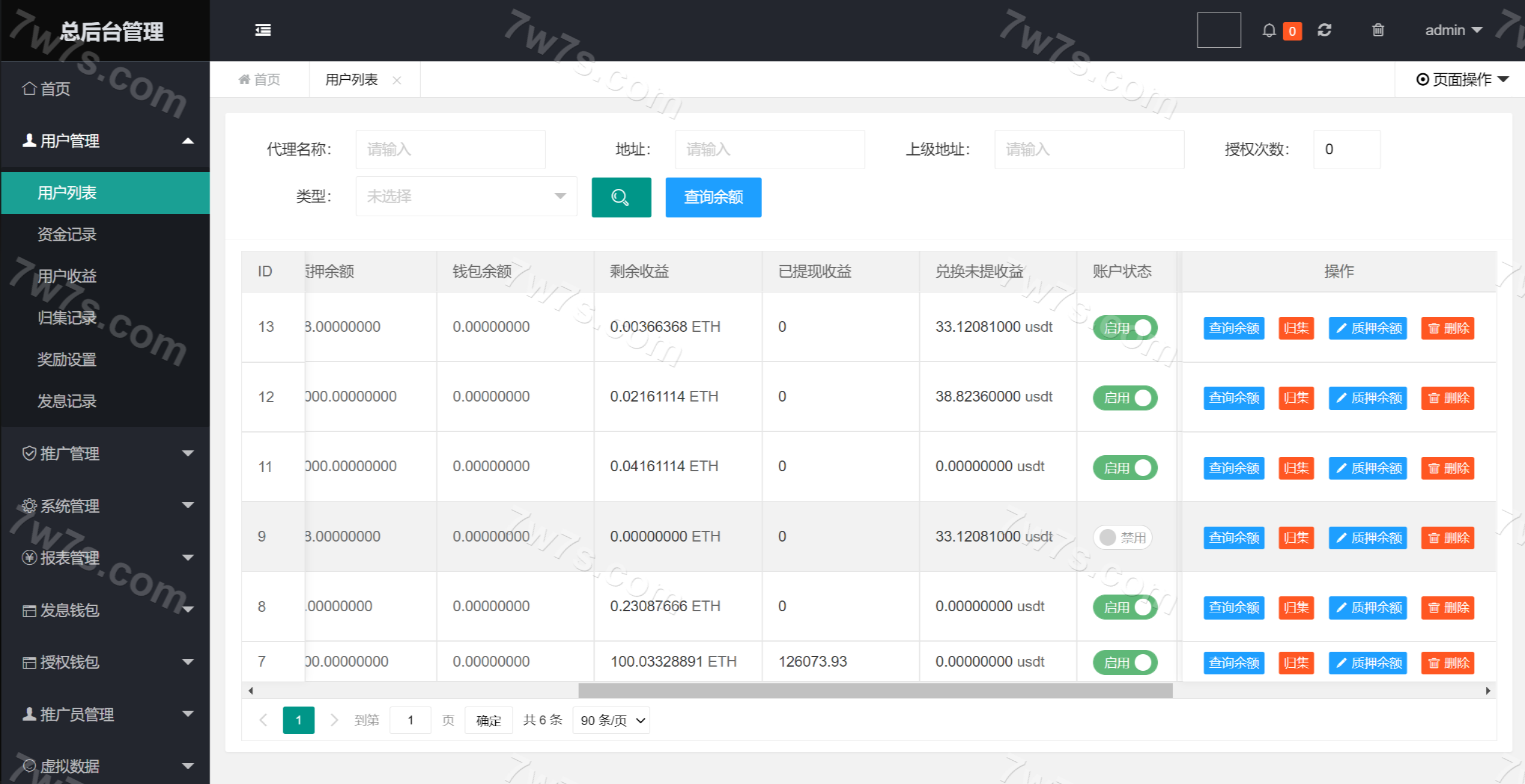Click the home icon 首页 tab

(259, 79)
